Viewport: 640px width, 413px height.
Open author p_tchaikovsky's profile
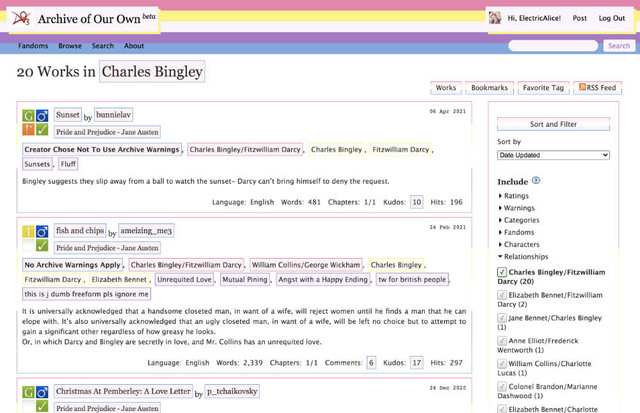click(232, 391)
